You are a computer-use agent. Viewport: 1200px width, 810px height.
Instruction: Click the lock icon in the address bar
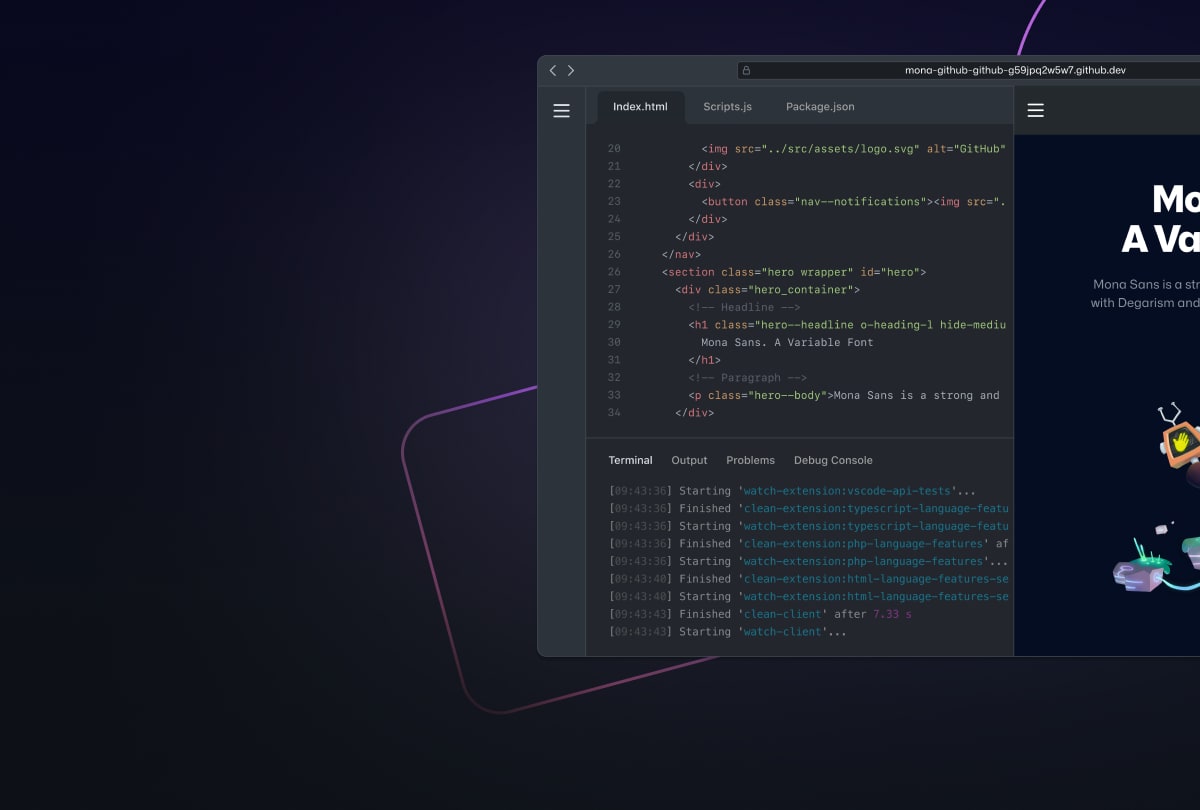coord(745,70)
